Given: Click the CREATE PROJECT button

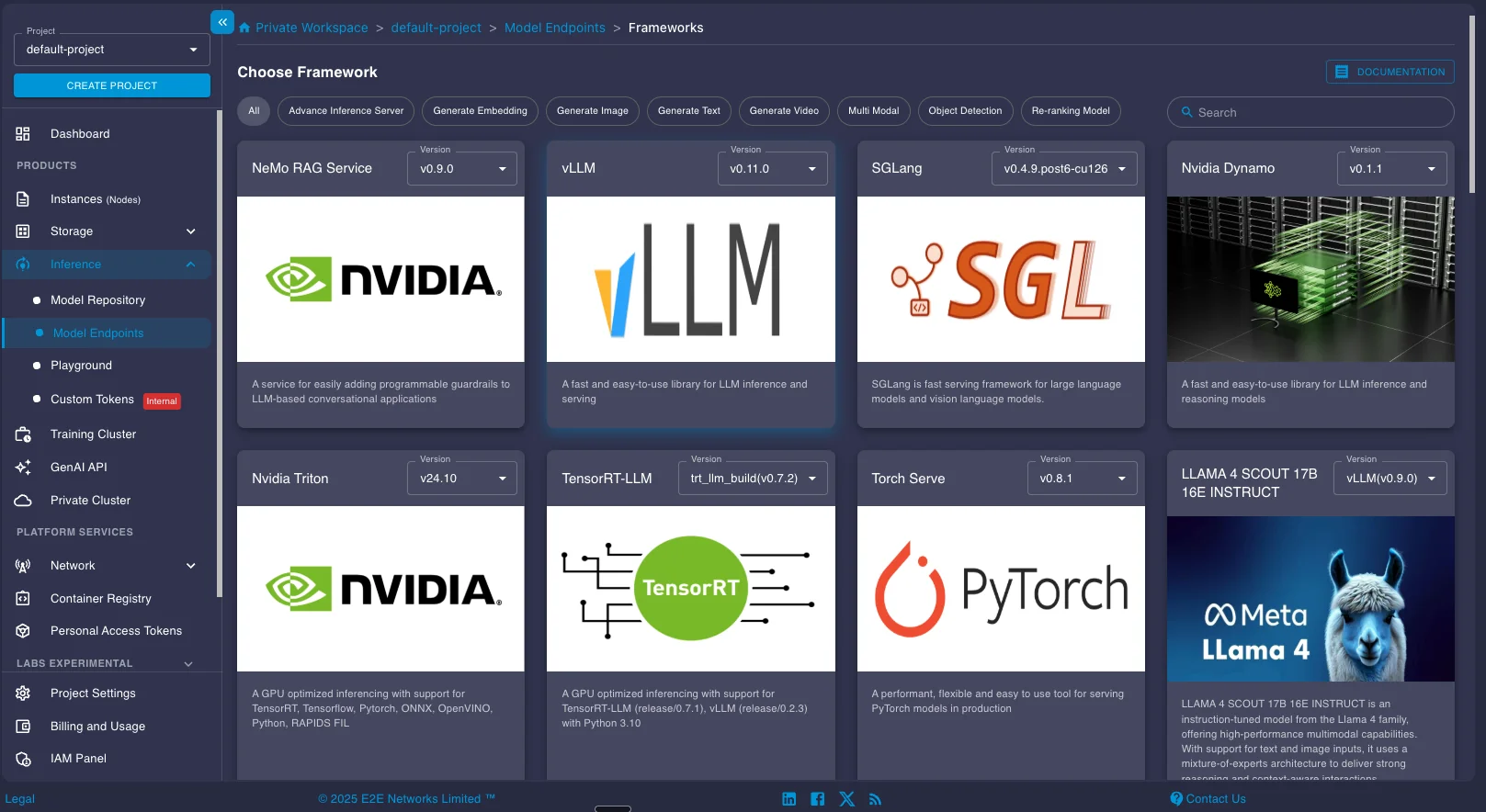Looking at the screenshot, I should click(x=111, y=85).
